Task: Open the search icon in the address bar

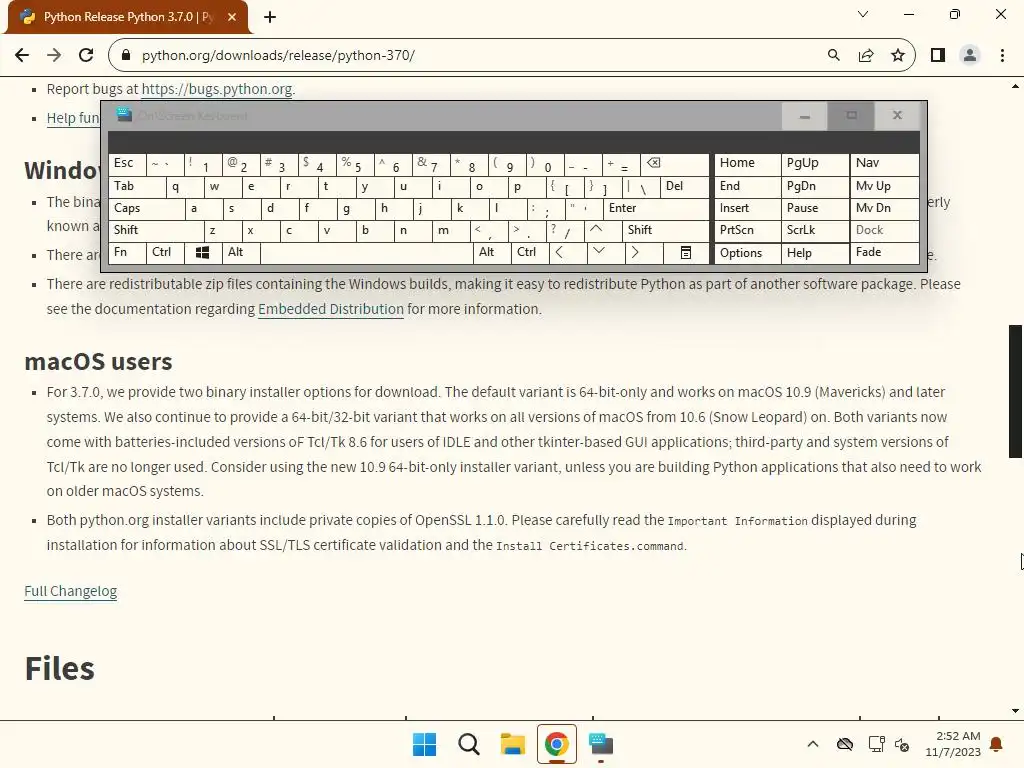Action: point(834,55)
